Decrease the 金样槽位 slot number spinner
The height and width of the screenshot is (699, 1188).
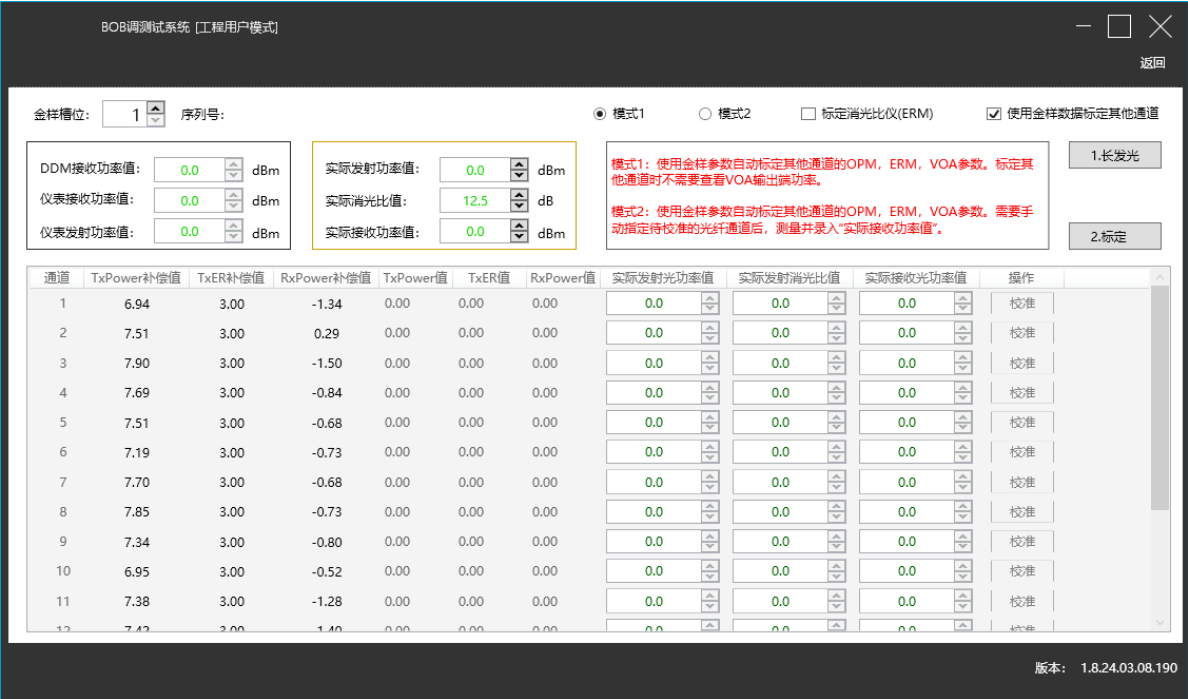[155, 120]
